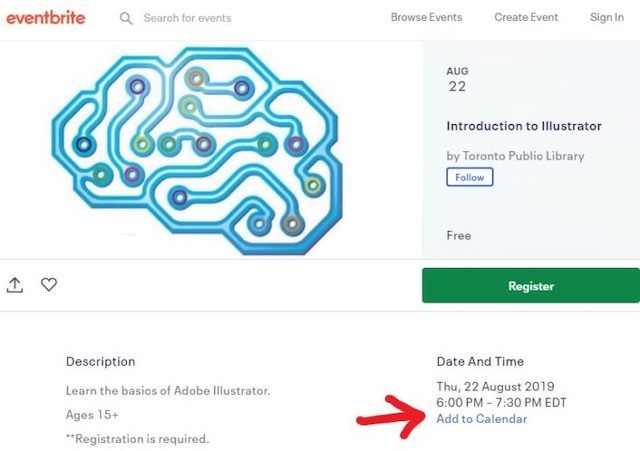This screenshot has width=640, height=451.
Task: Click the Date And Time heading
Action: tap(480, 361)
